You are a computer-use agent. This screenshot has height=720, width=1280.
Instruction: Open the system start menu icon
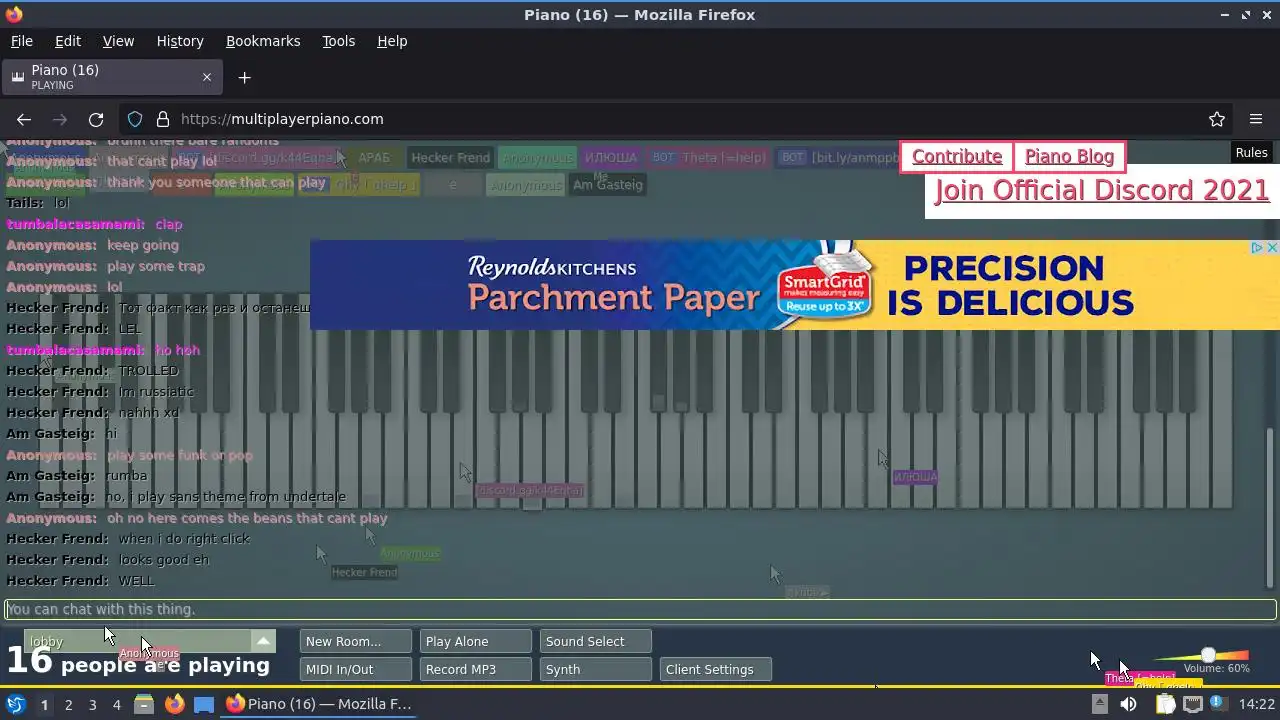point(15,704)
